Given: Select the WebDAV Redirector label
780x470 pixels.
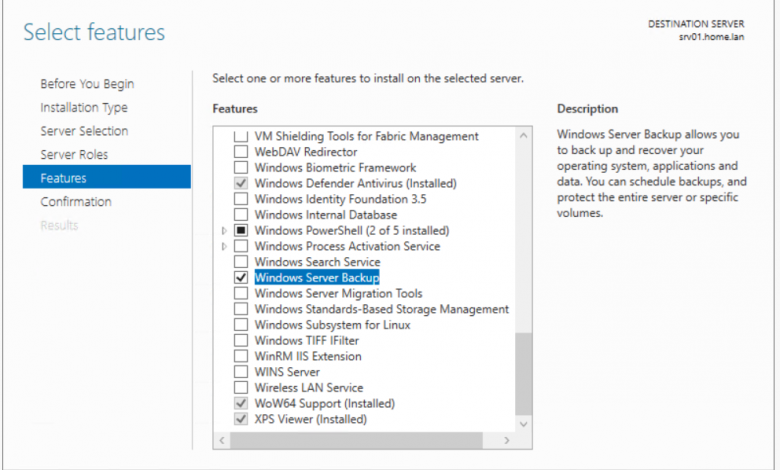Looking at the screenshot, I should click(306, 152).
